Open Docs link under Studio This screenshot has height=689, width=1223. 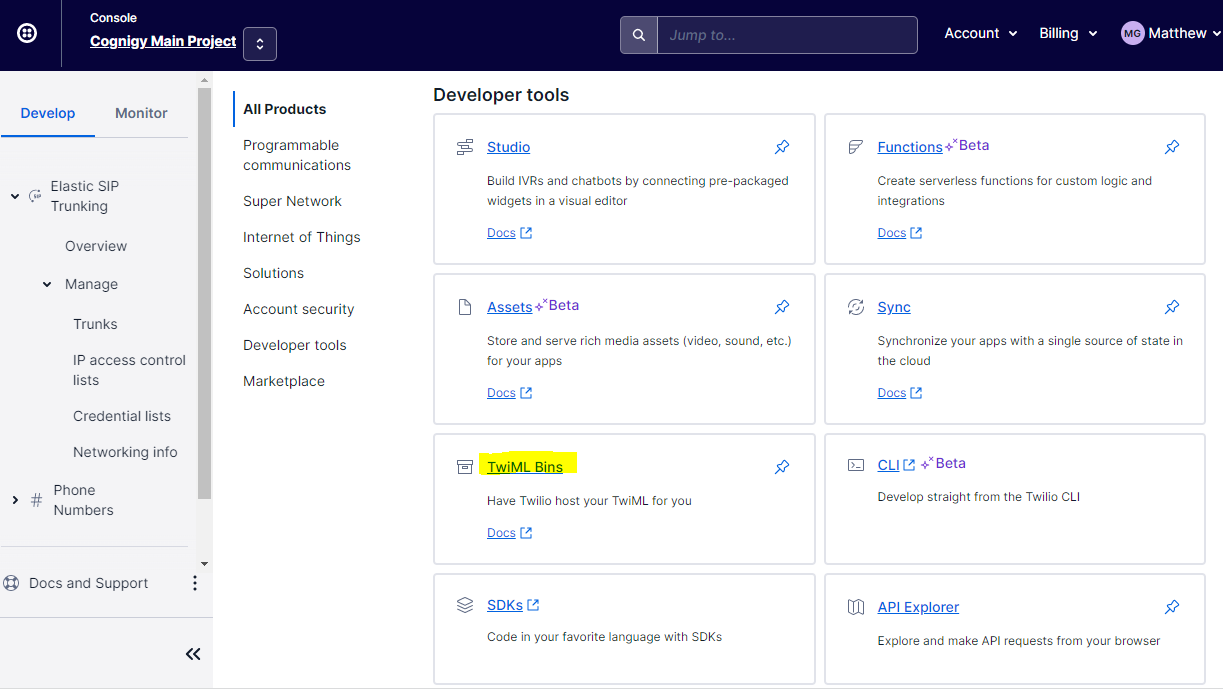click(x=509, y=233)
